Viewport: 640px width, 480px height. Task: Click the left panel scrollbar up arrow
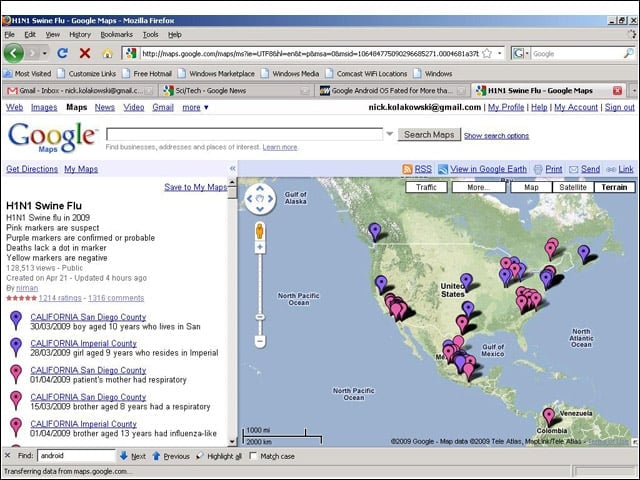pos(232,182)
